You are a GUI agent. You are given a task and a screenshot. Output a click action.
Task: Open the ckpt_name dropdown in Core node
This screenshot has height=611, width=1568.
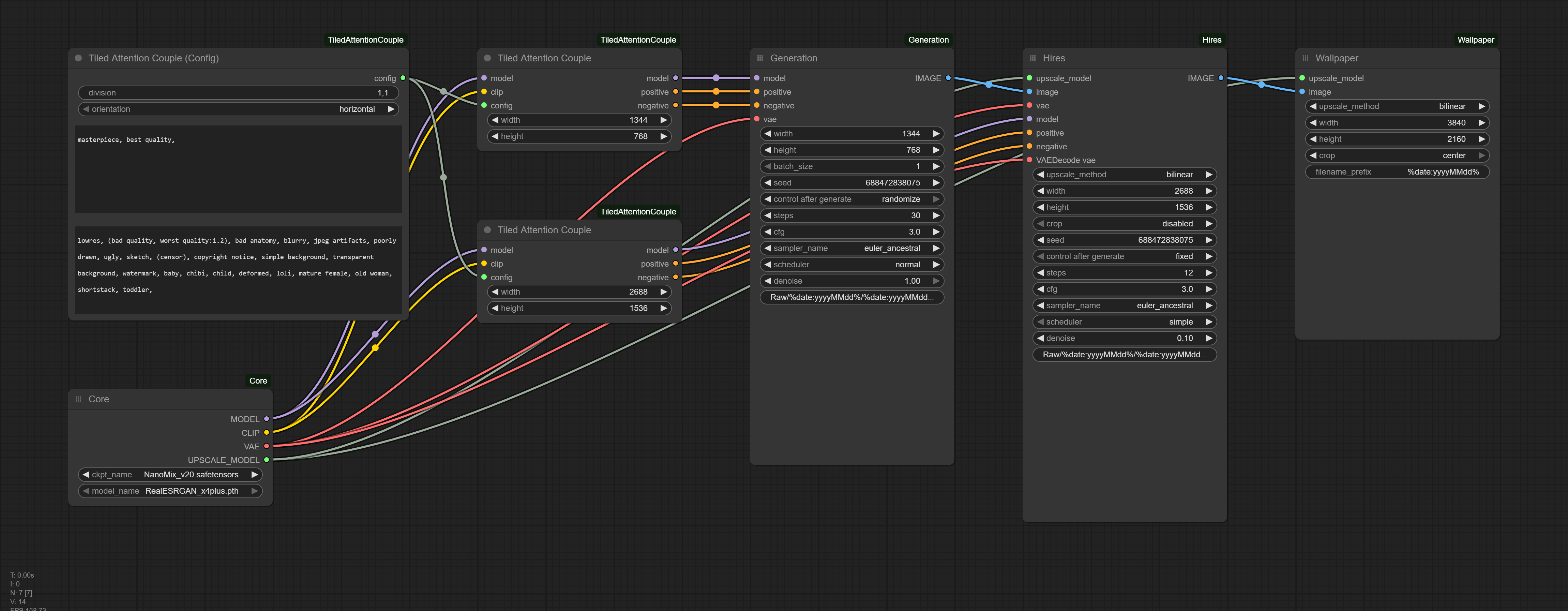coord(170,475)
